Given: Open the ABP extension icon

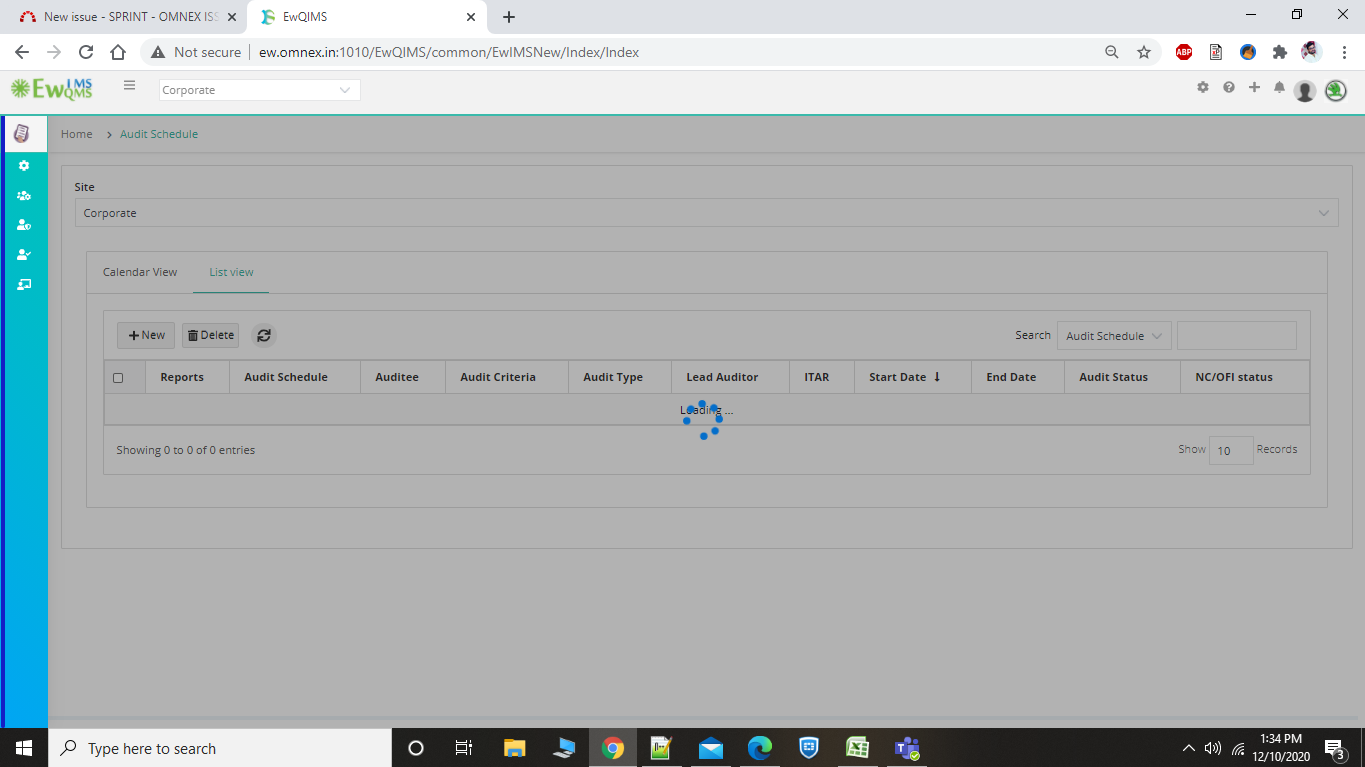Looking at the screenshot, I should (x=1184, y=52).
